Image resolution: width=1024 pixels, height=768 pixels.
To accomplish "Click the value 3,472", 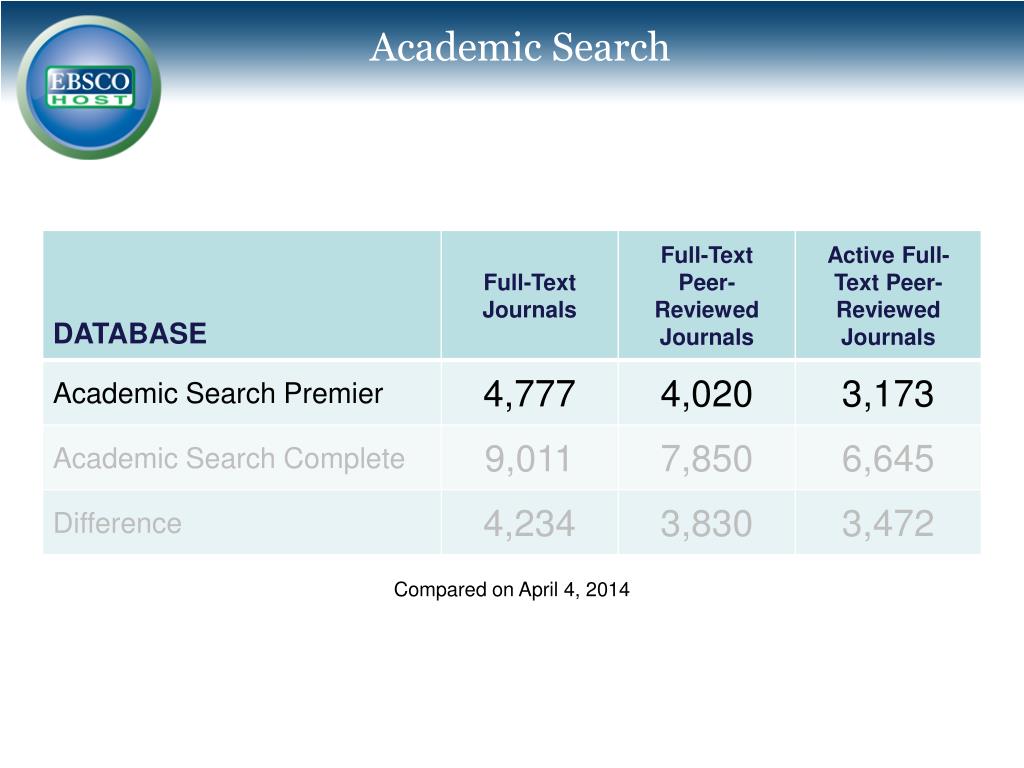I will 888,524.
